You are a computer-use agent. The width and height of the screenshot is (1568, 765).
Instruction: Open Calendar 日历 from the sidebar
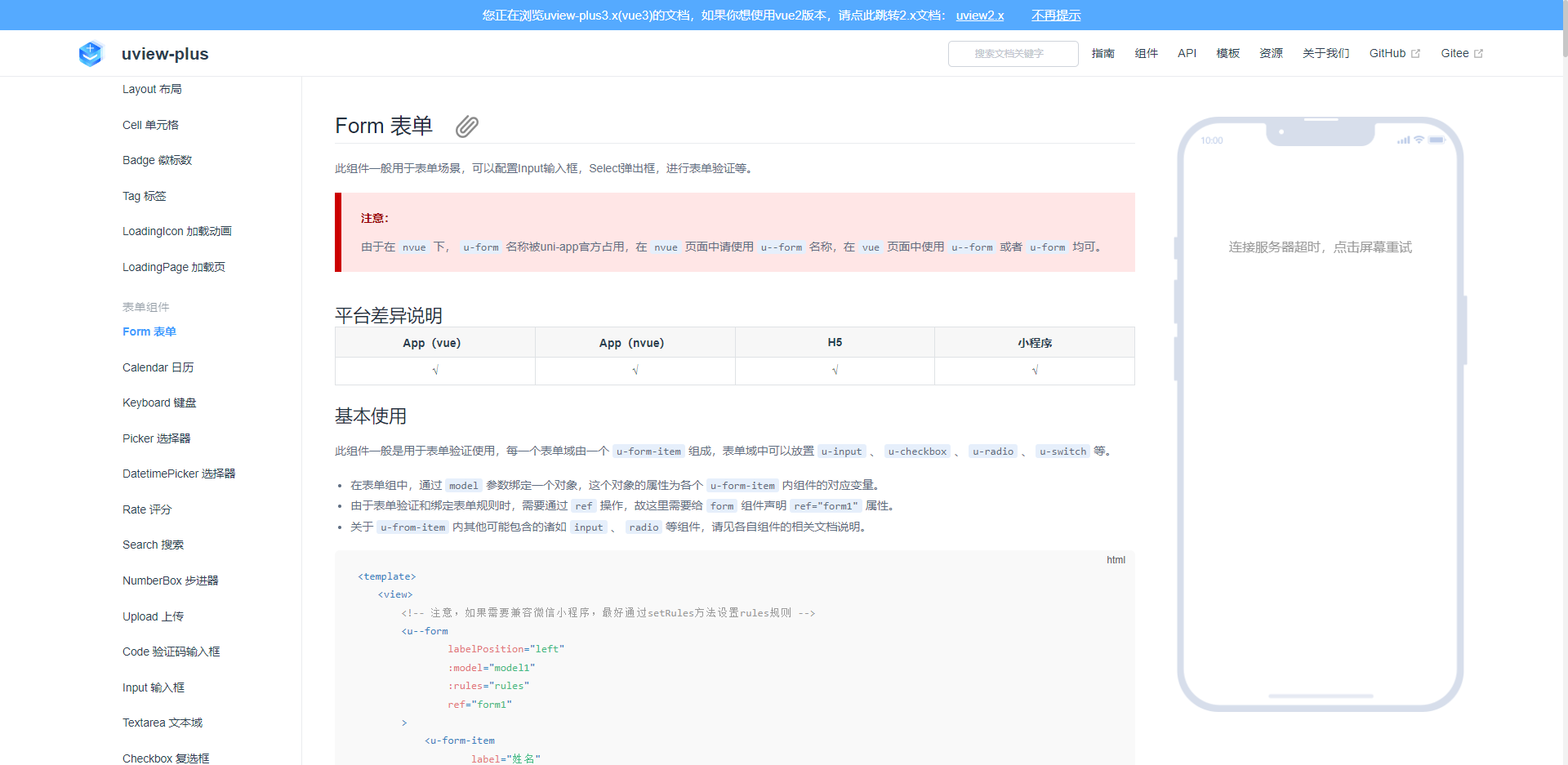[x=158, y=367]
